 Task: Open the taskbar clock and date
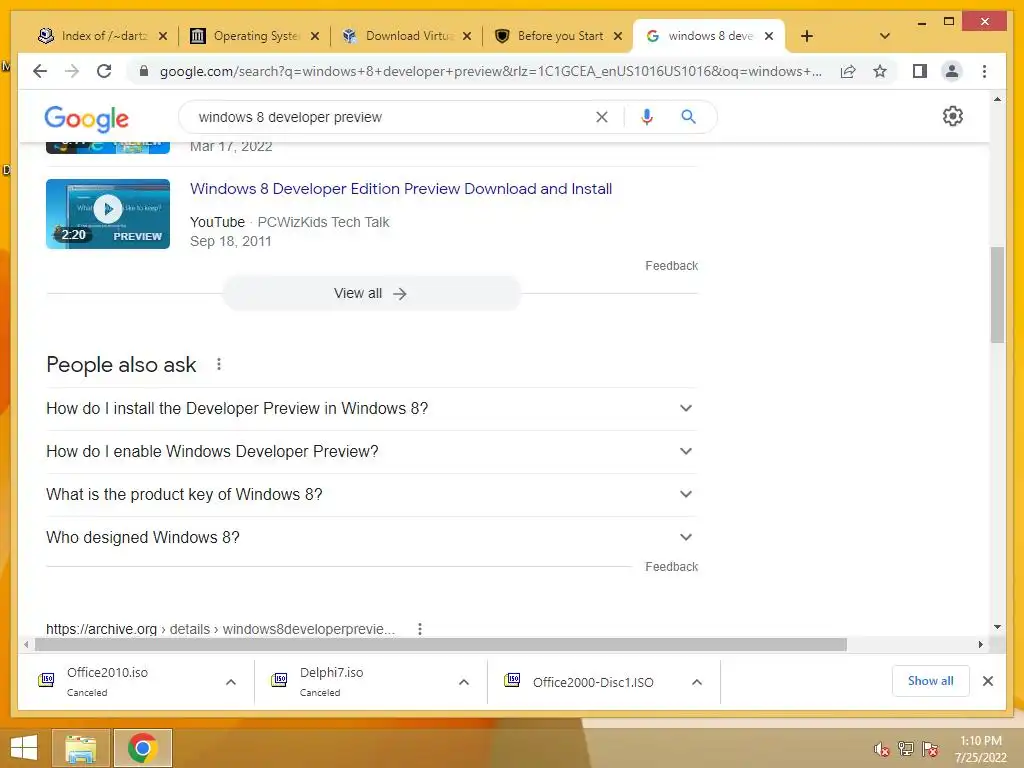point(980,749)
